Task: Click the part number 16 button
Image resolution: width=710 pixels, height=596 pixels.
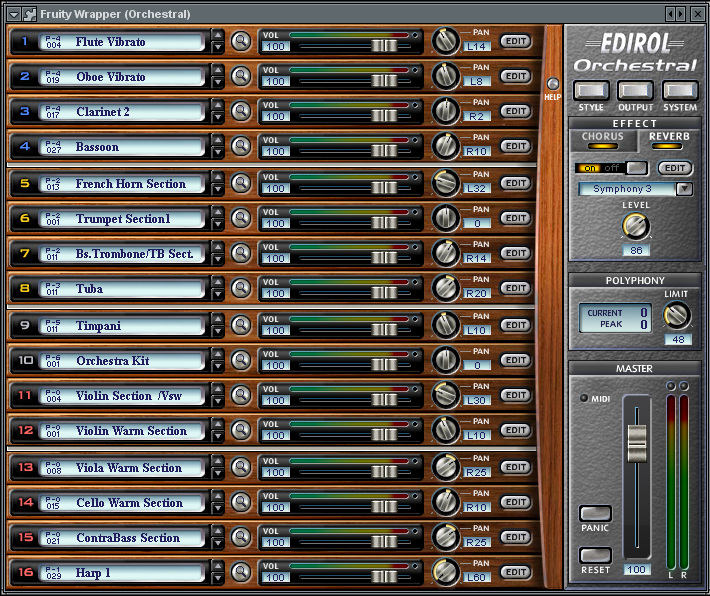Action: click(x=25, y=572)
